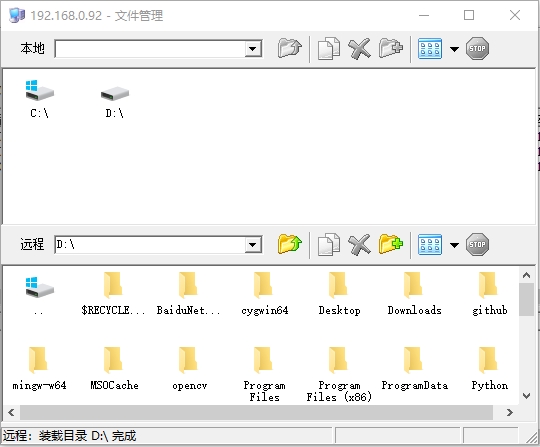Click the remote STOP button
The width and height of the screenshot is (540, 447).
[477, 245]
